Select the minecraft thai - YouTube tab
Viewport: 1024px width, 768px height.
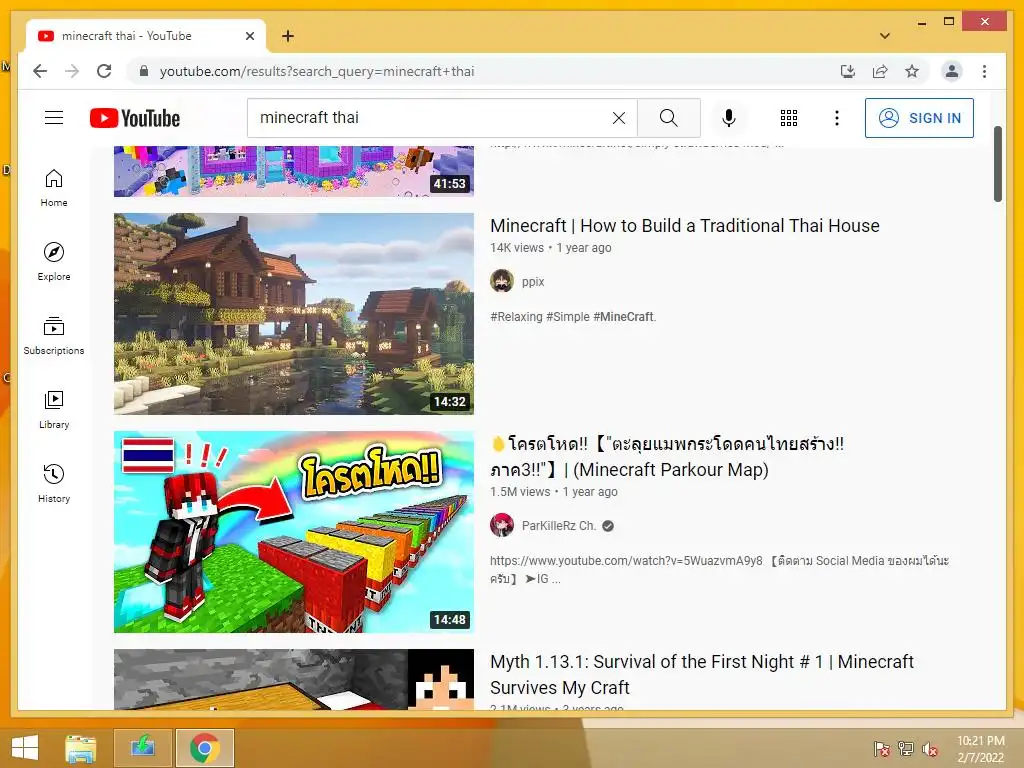point(145,36)
